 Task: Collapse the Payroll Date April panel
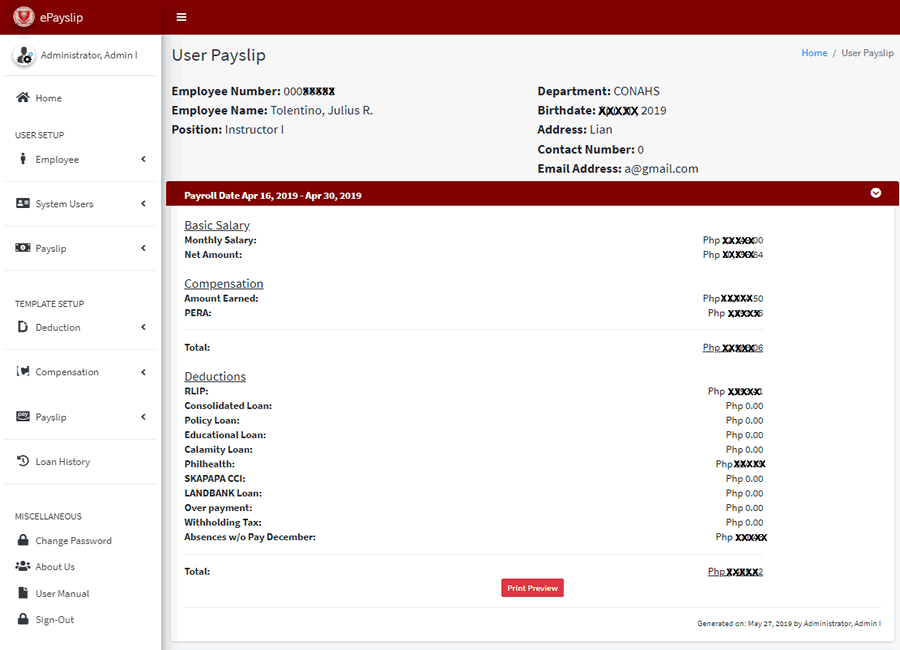point(875,192)
